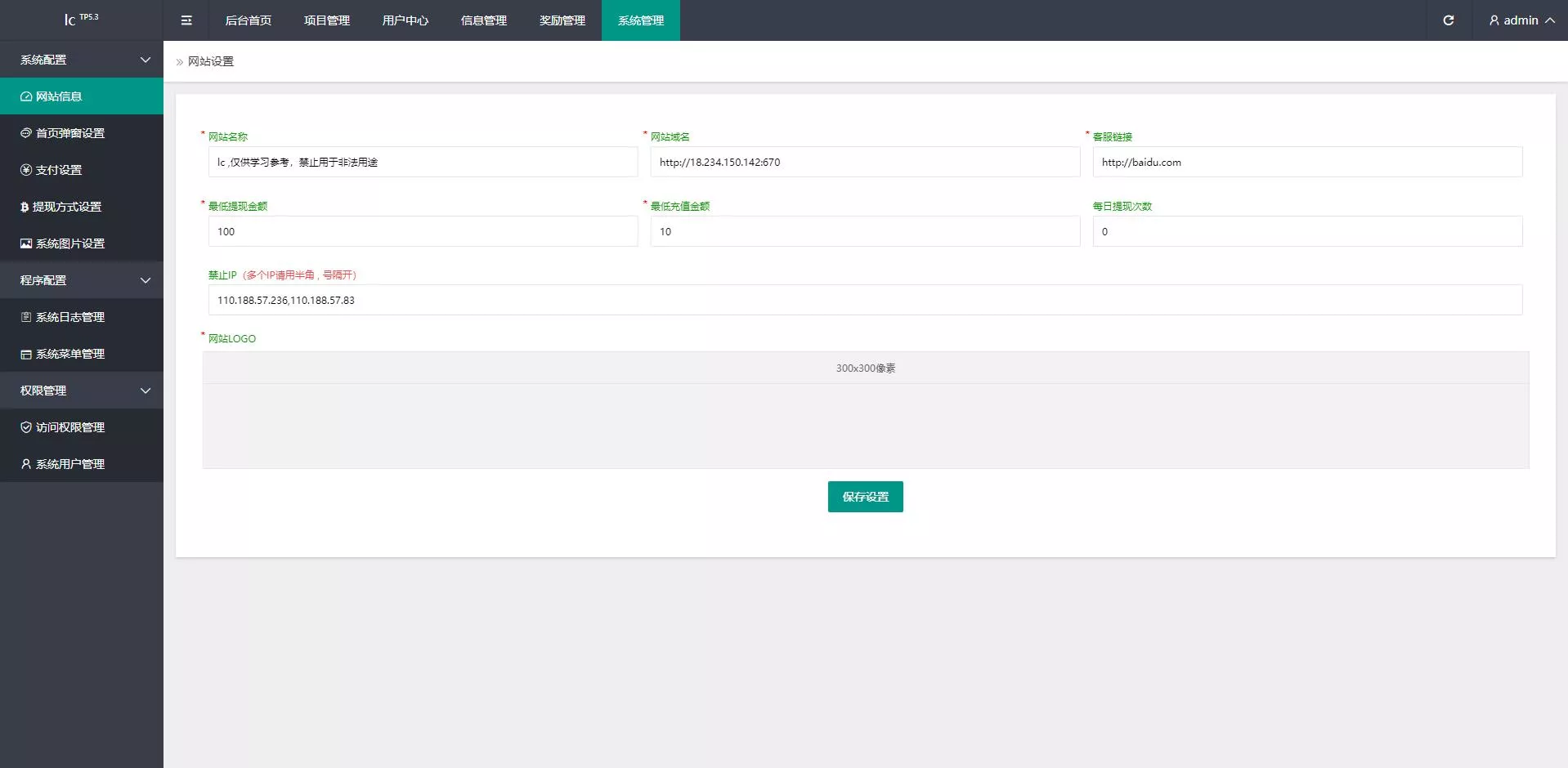The width and height of the screenshot is (1568, 768).
Task: Open the admin user dropdown
Action: (x=1521, y=20)
